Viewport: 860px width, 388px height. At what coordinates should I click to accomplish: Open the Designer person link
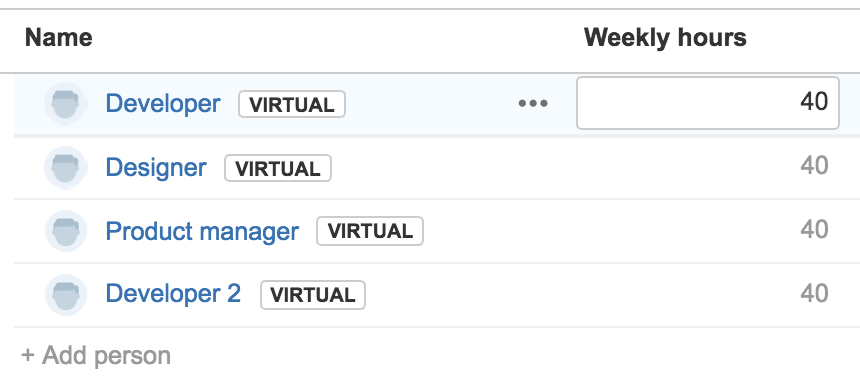pyautogui.click(x=156, y=167)
